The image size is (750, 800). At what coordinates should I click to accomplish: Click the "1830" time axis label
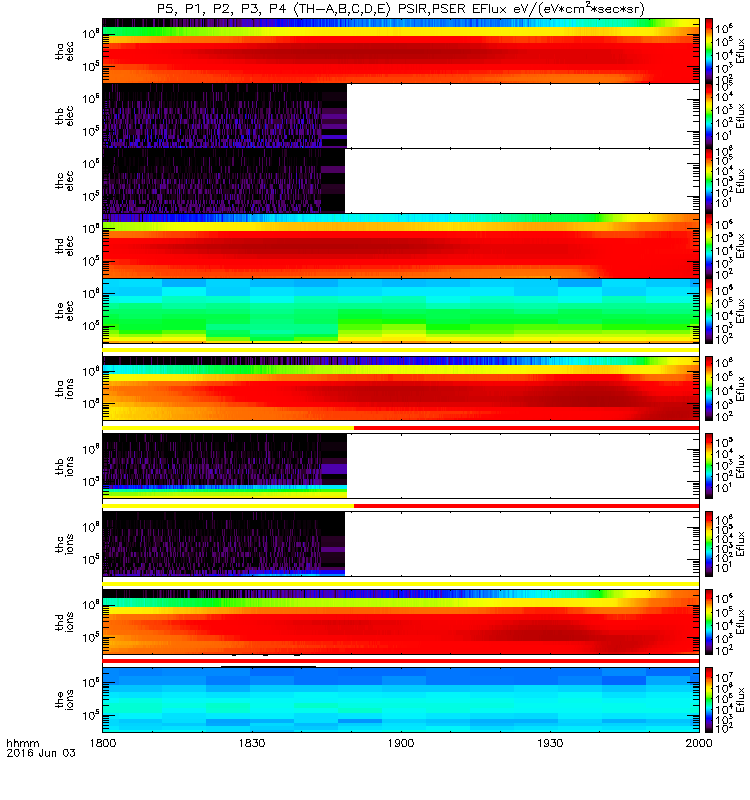[x=252, y=743]
